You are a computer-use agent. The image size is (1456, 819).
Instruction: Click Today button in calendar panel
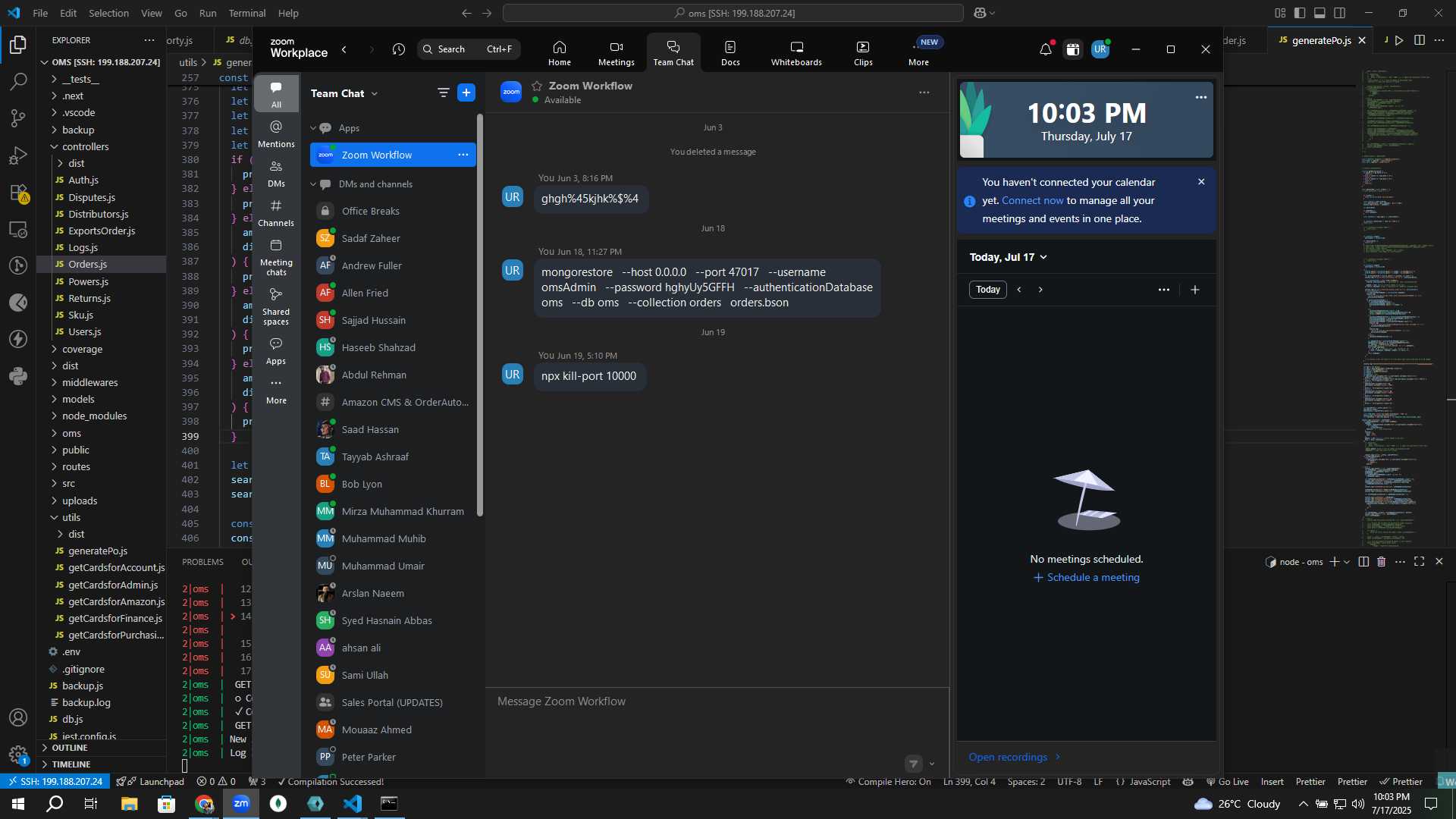pos(987,290)
